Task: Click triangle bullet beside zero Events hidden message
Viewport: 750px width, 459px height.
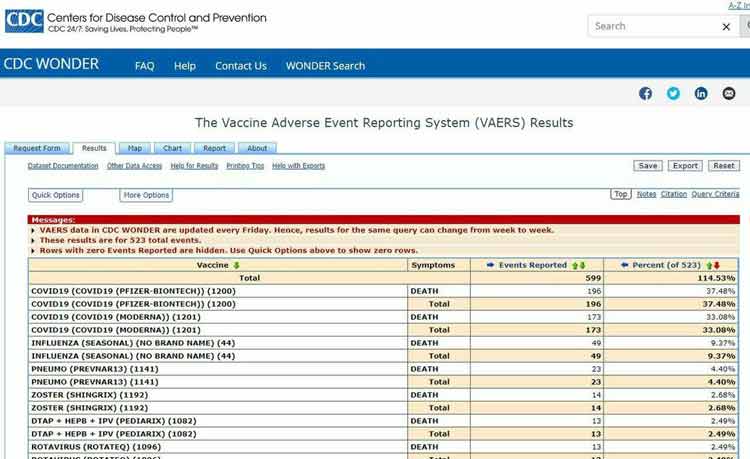Action: (33, 251)
